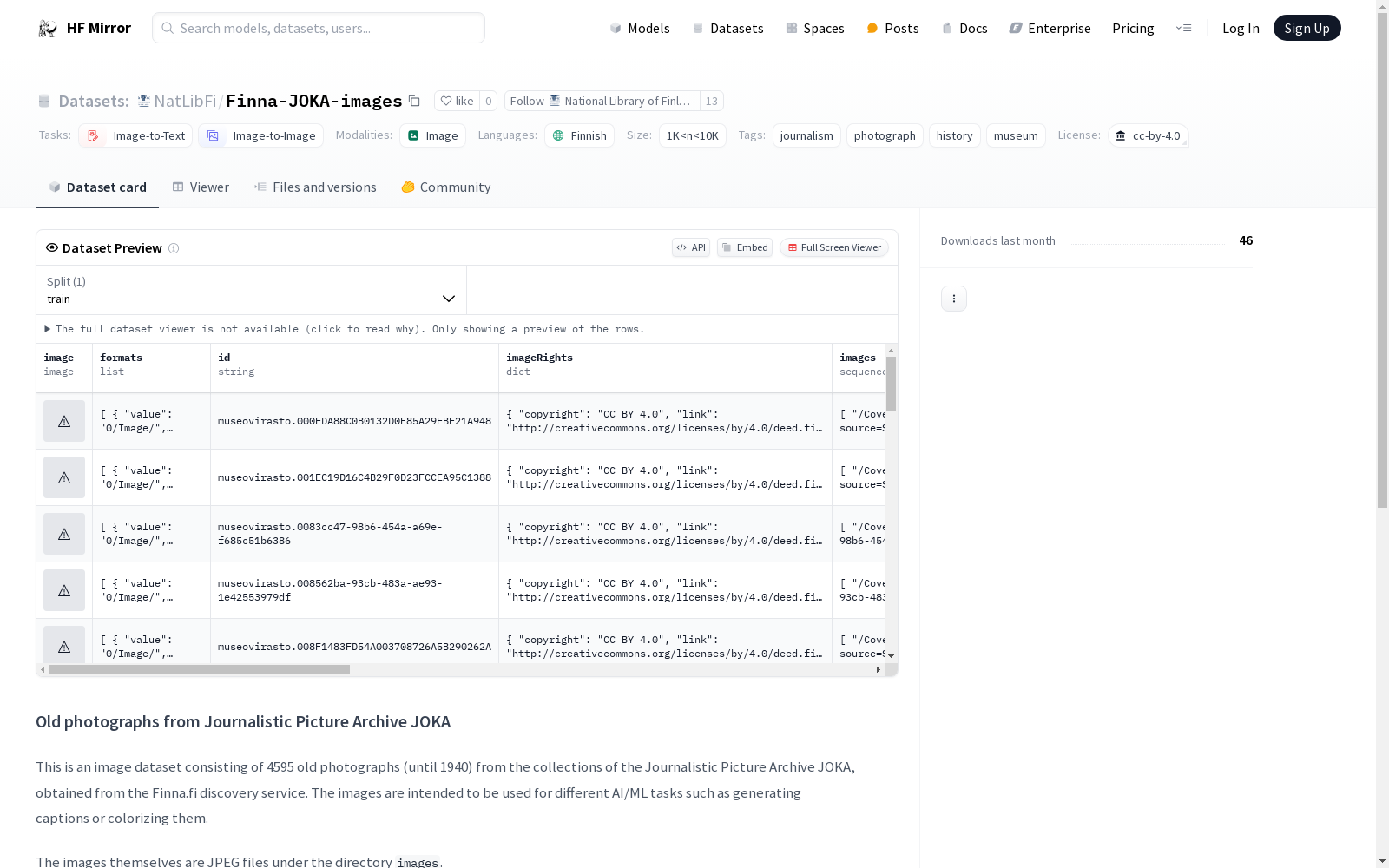Click the API button in Dataset Preview
The height and width of the screenshot is (868, 1389).
691,247
